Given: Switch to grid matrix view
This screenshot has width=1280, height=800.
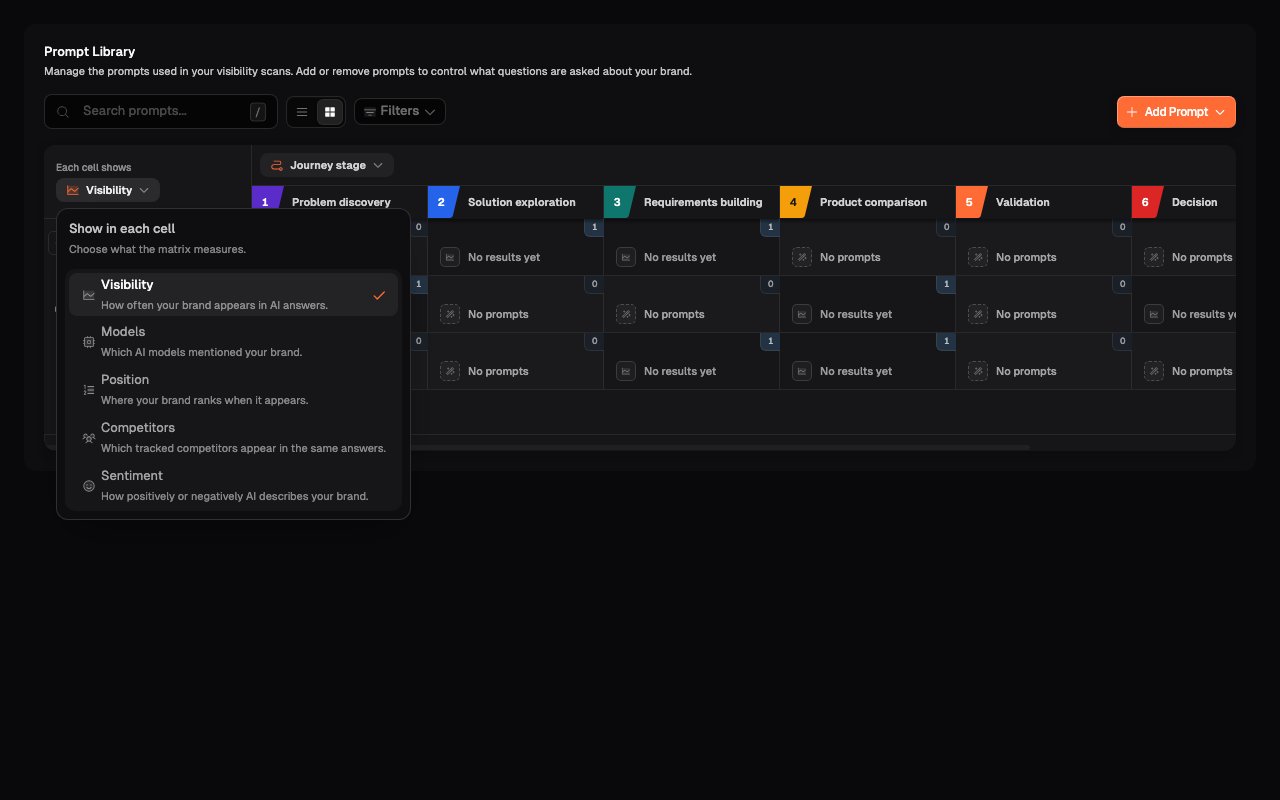Looking at the screenshot, I should 330,112.
